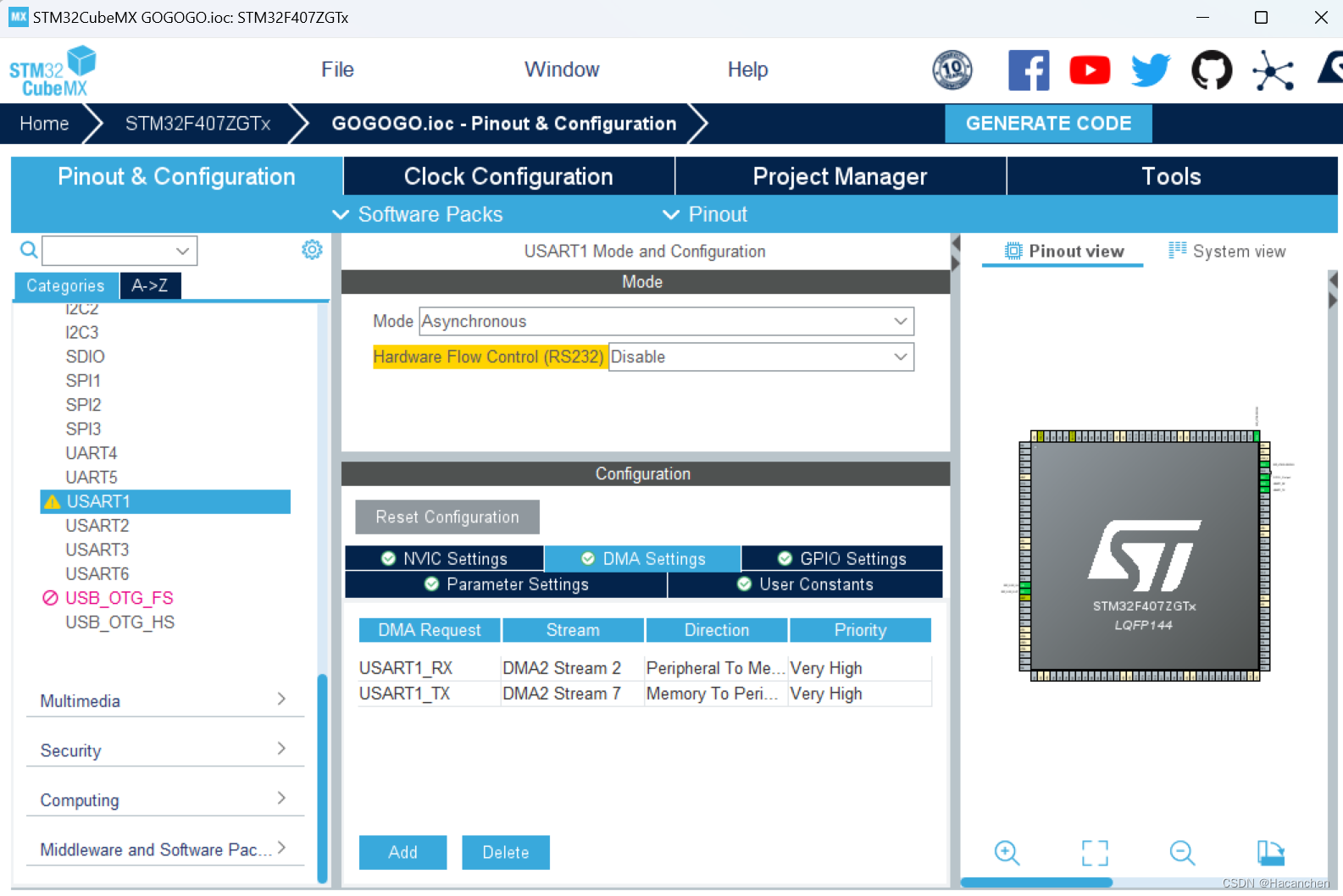Open the STM32CubeMX home logo
Screen dimensions: 1343x896
[x=53, y=71]
